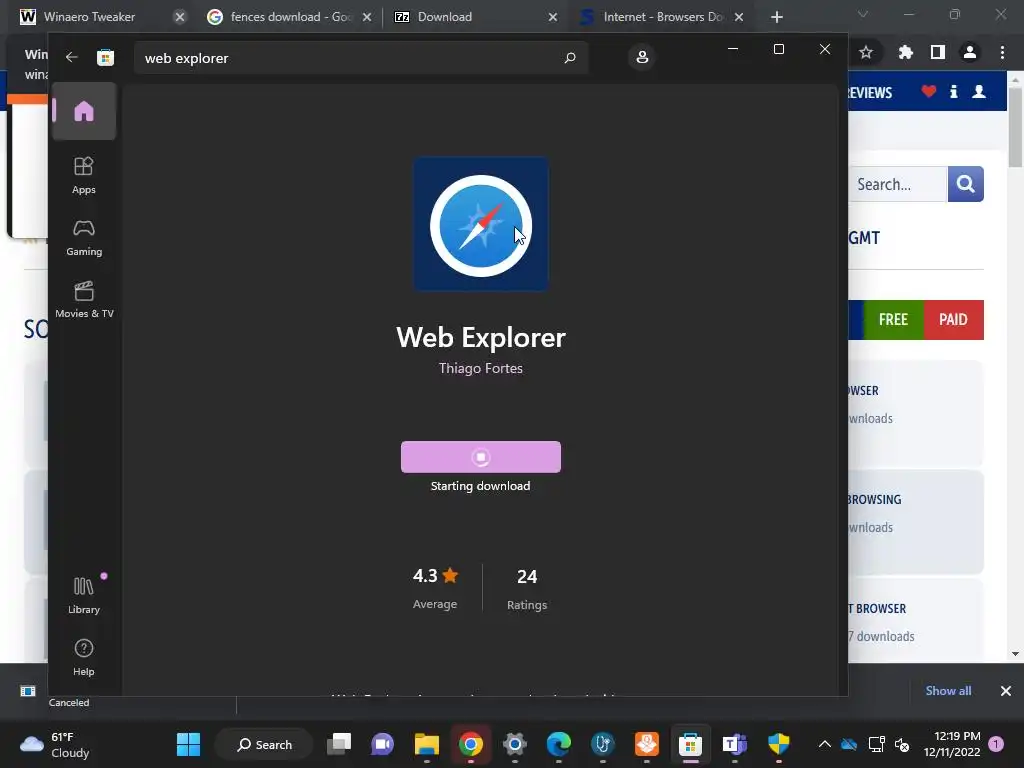1024x768 pixels.
Task: Click the website Search field
Action: 898,184
